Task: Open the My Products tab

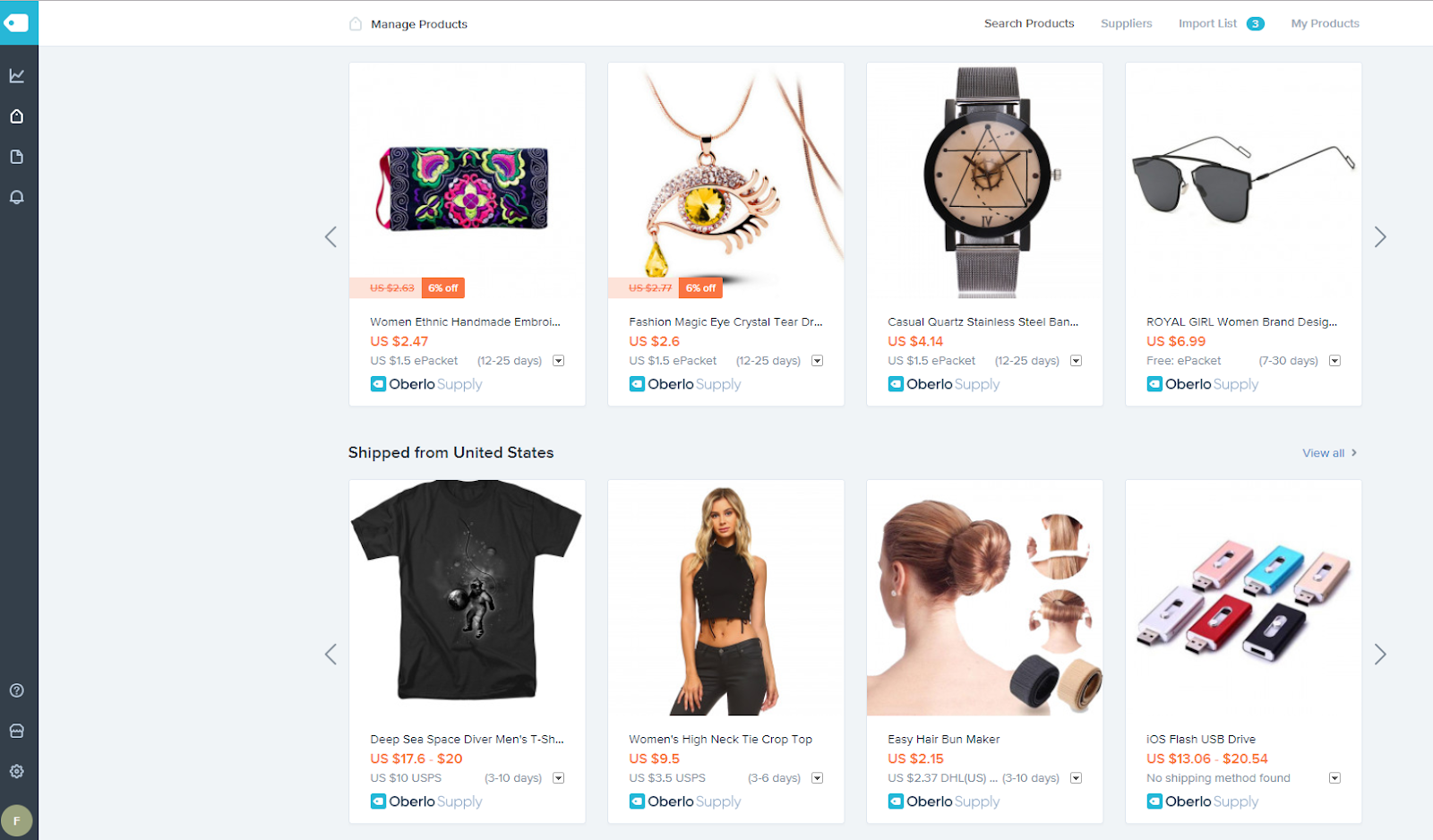Action: click(x=1326, y=23)
